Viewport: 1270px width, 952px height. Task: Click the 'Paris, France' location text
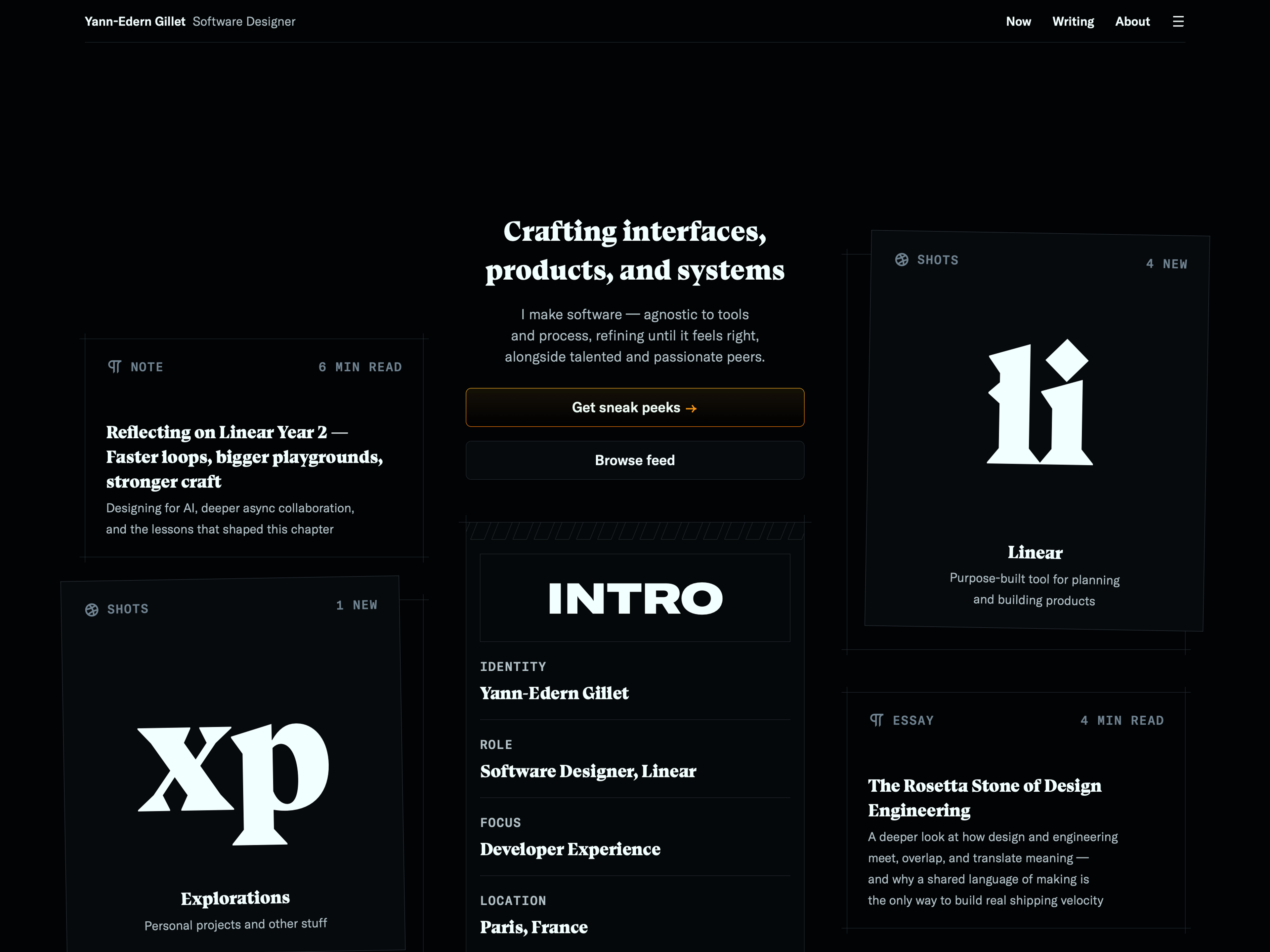pyautogui.click(x=534, y=927)
